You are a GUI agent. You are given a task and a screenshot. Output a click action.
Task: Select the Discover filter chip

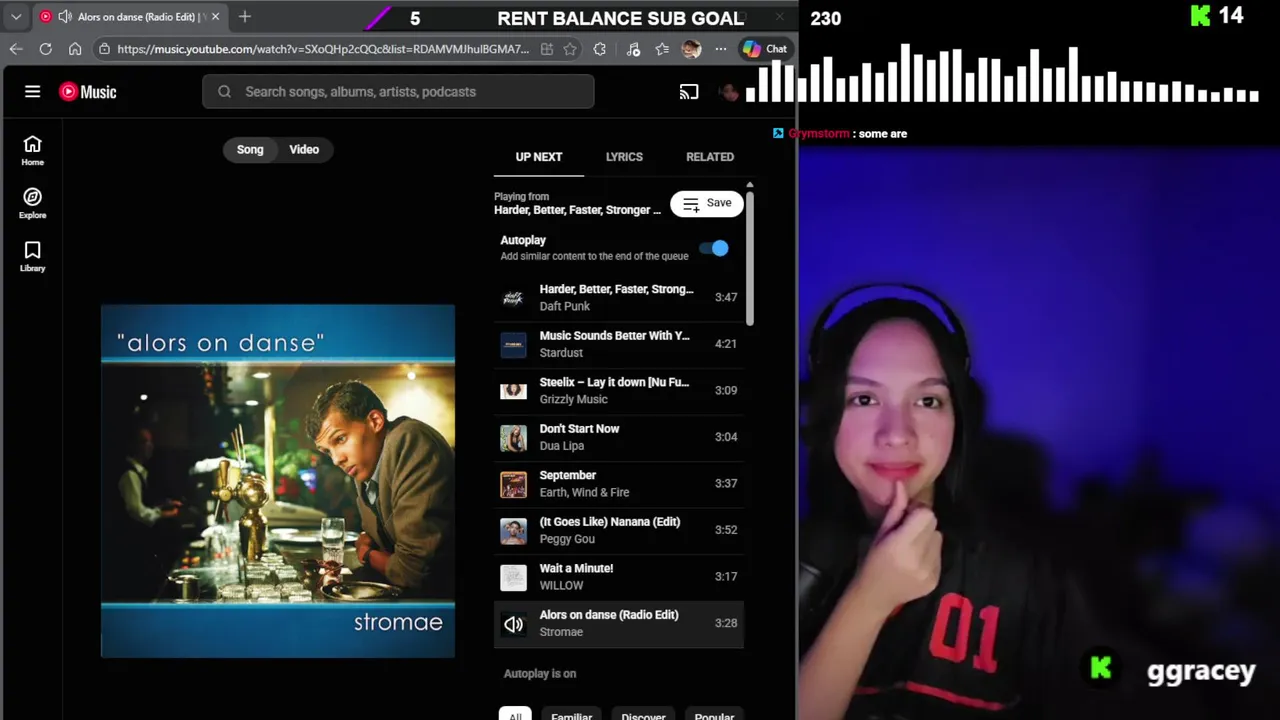(x=643, y=716)
